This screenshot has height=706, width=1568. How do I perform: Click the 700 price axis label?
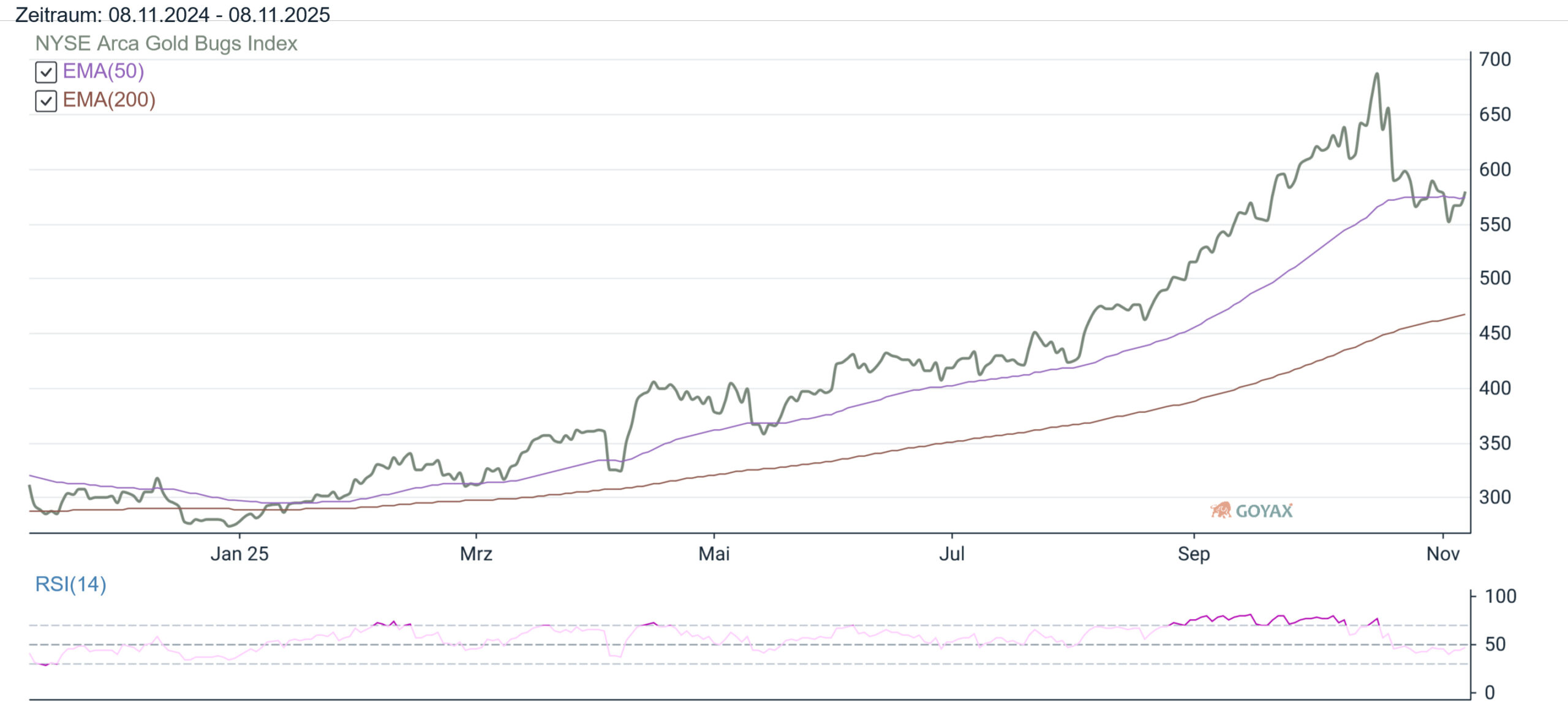pyautogui.click(x=1494, y=59)
